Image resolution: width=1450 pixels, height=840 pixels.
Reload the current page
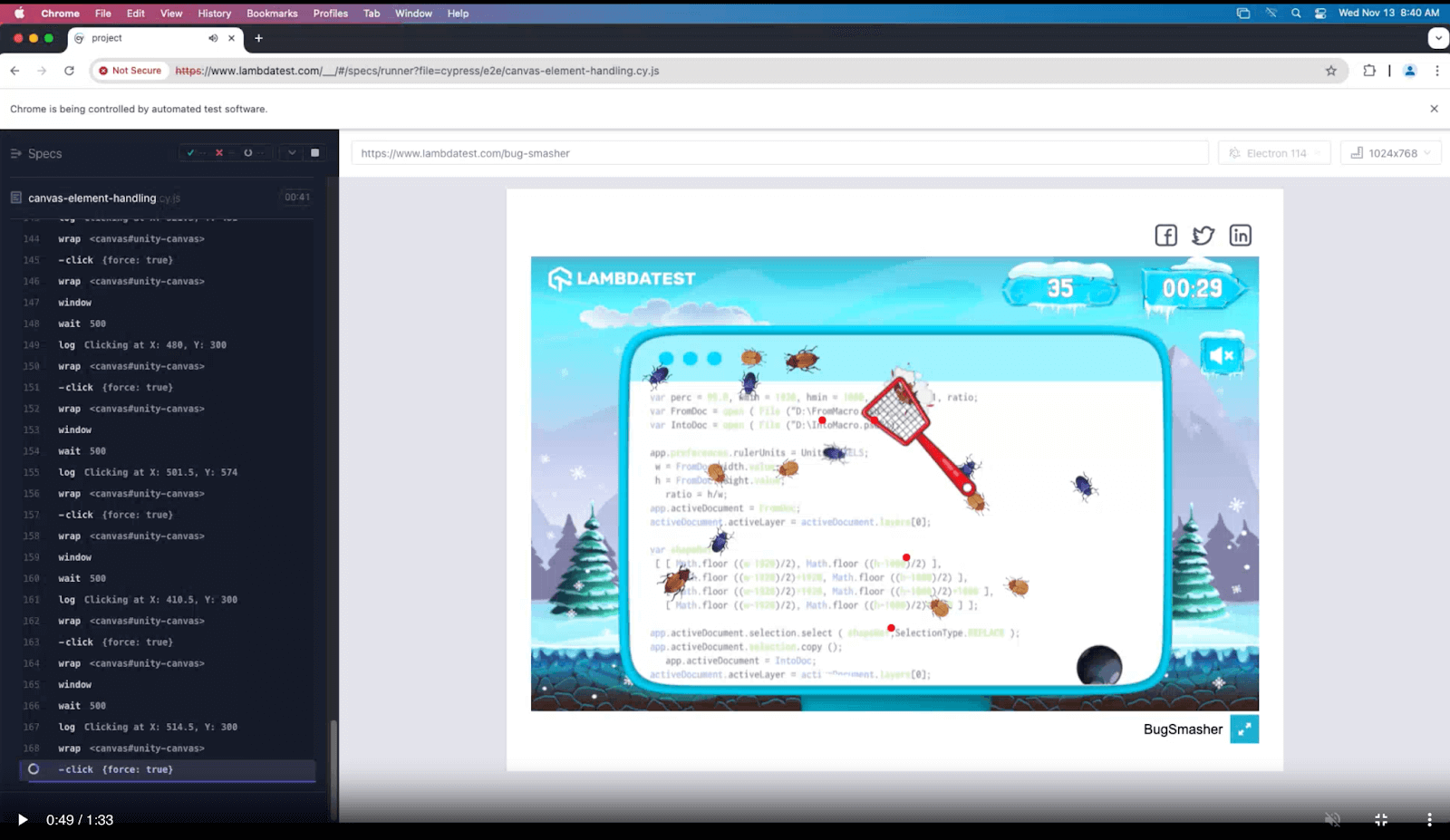tap(69, 71)
